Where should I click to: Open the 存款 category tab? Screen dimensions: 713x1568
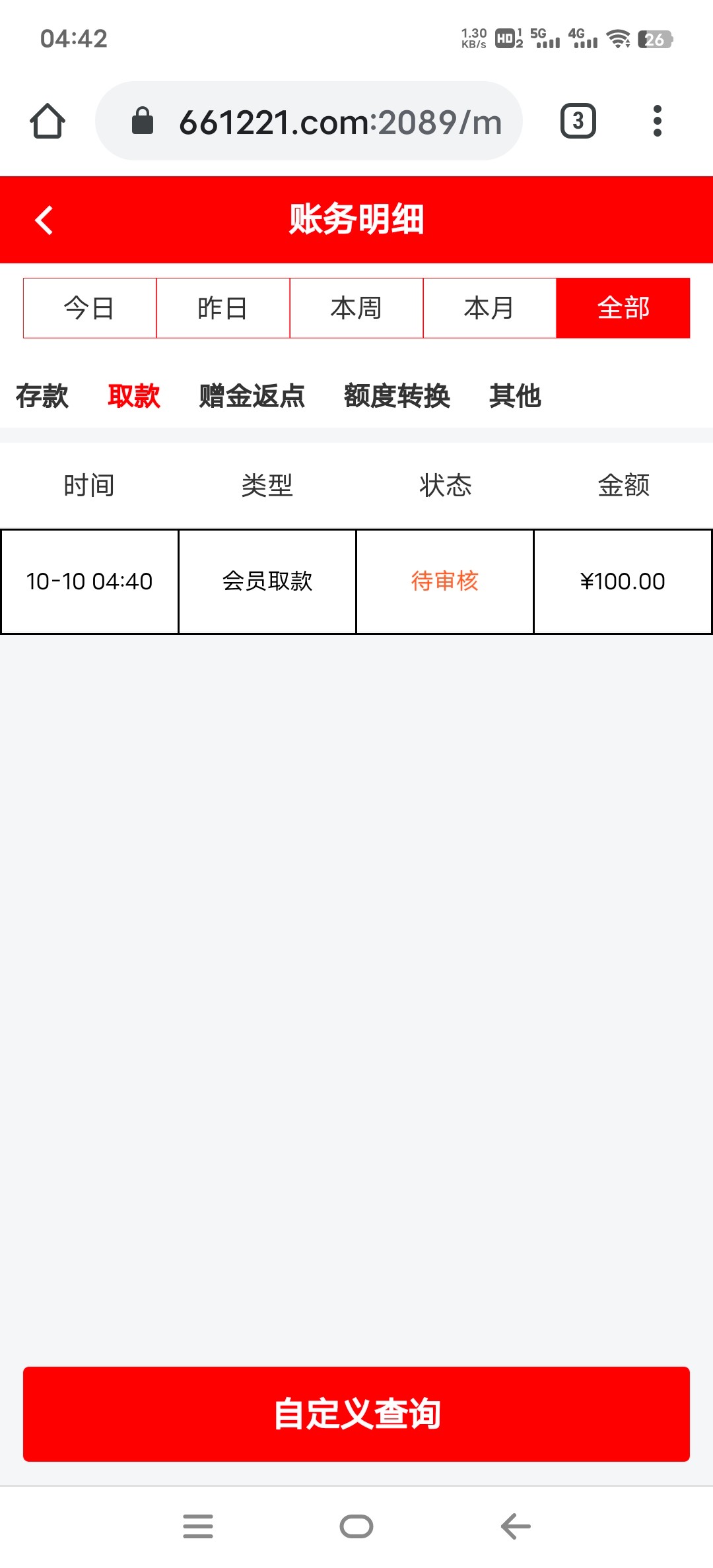pos(42,396)
